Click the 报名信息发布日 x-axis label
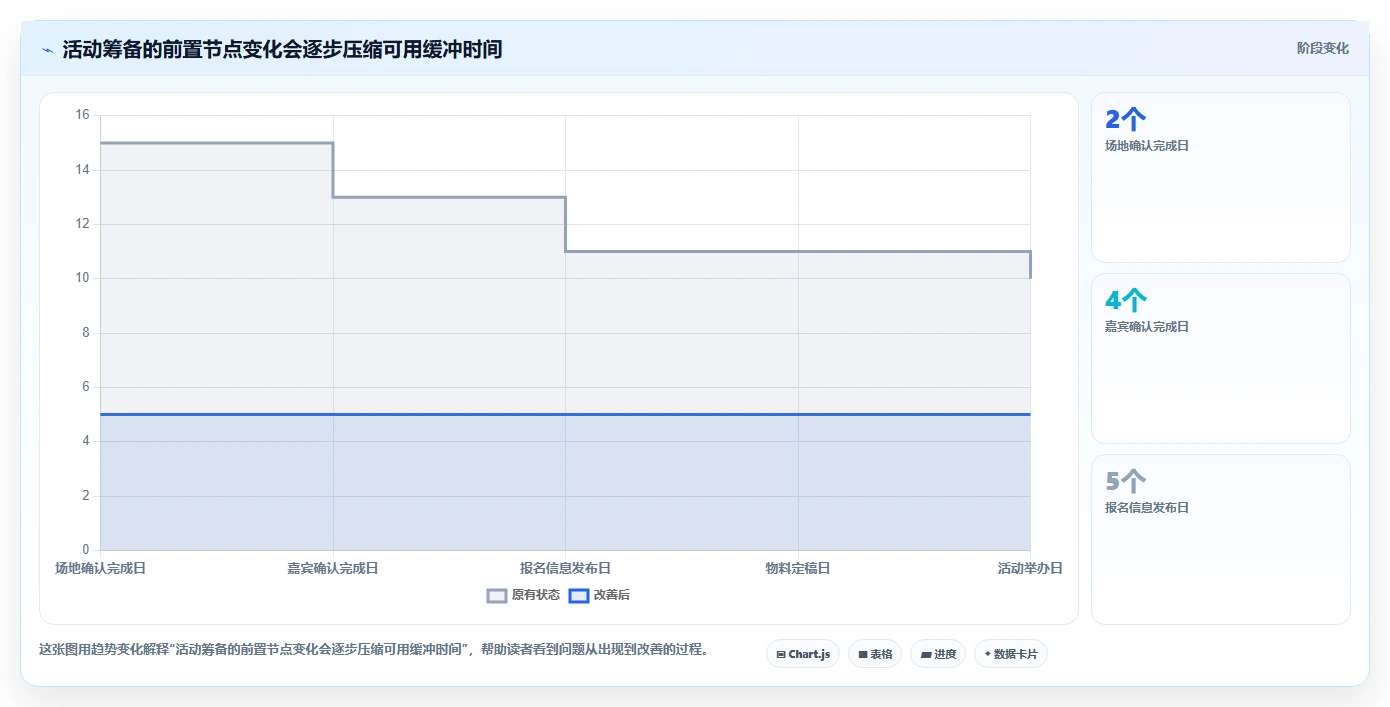 point(565,568)
